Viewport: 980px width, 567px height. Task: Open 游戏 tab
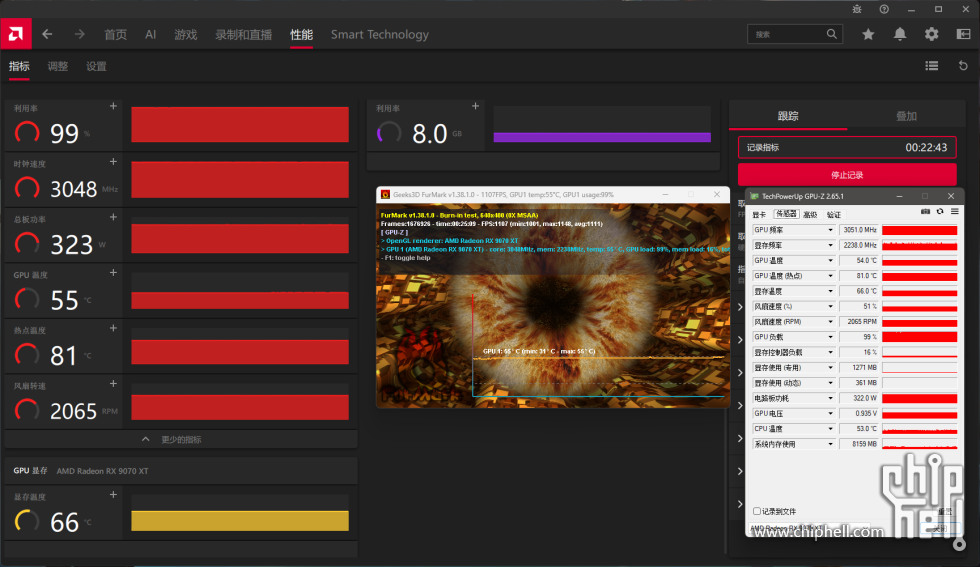click(x=186, y=34)
